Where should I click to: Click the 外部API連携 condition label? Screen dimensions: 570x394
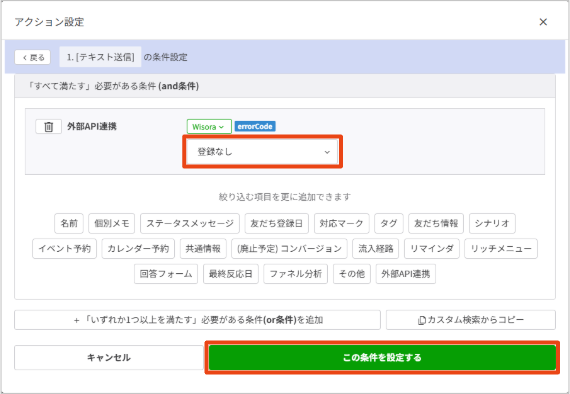[x=92, y=126]
